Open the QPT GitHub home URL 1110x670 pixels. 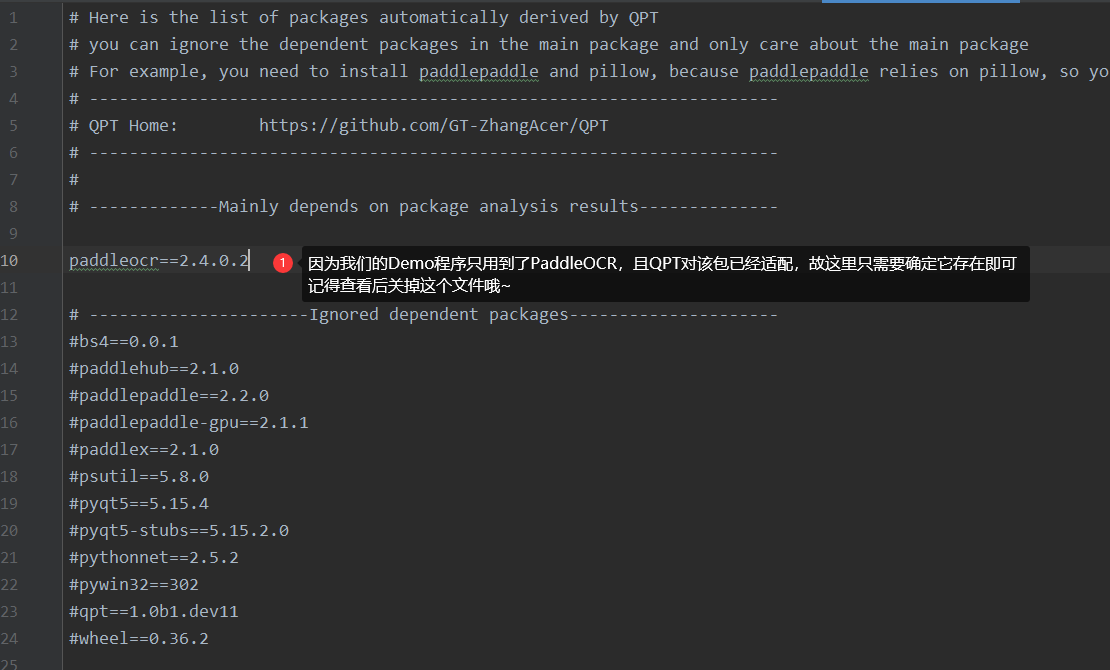[433, 125]
